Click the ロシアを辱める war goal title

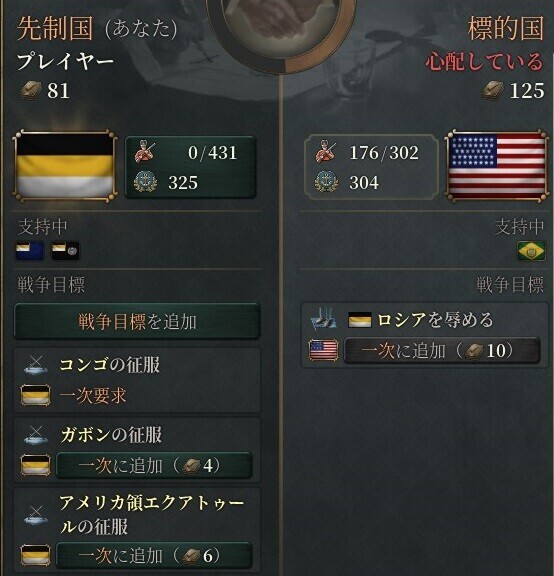click(435, 320)
